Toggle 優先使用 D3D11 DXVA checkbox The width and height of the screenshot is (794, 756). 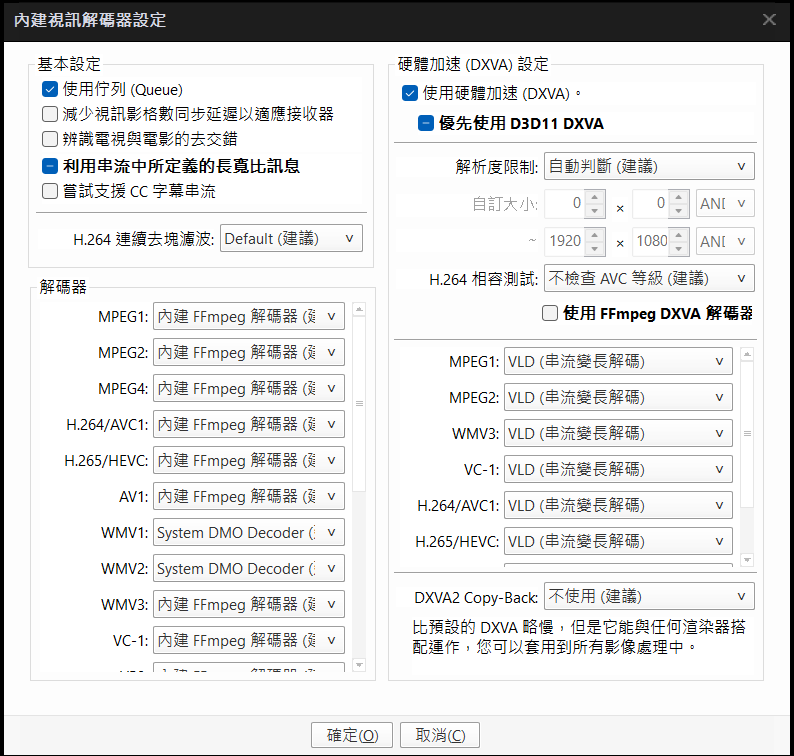(426, 123)
